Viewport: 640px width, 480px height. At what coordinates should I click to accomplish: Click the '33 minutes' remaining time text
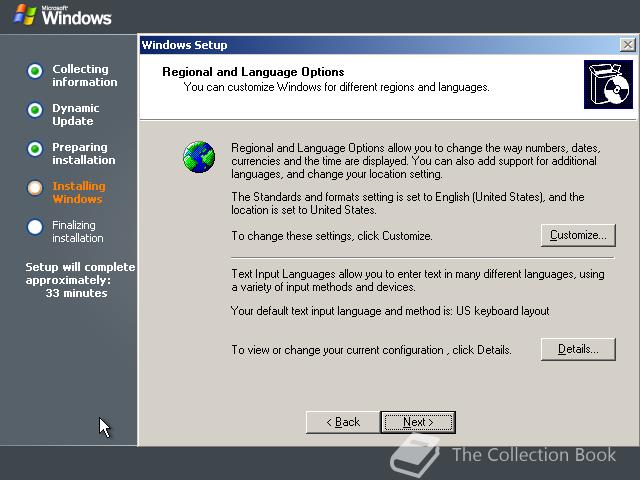click(76, 293)
